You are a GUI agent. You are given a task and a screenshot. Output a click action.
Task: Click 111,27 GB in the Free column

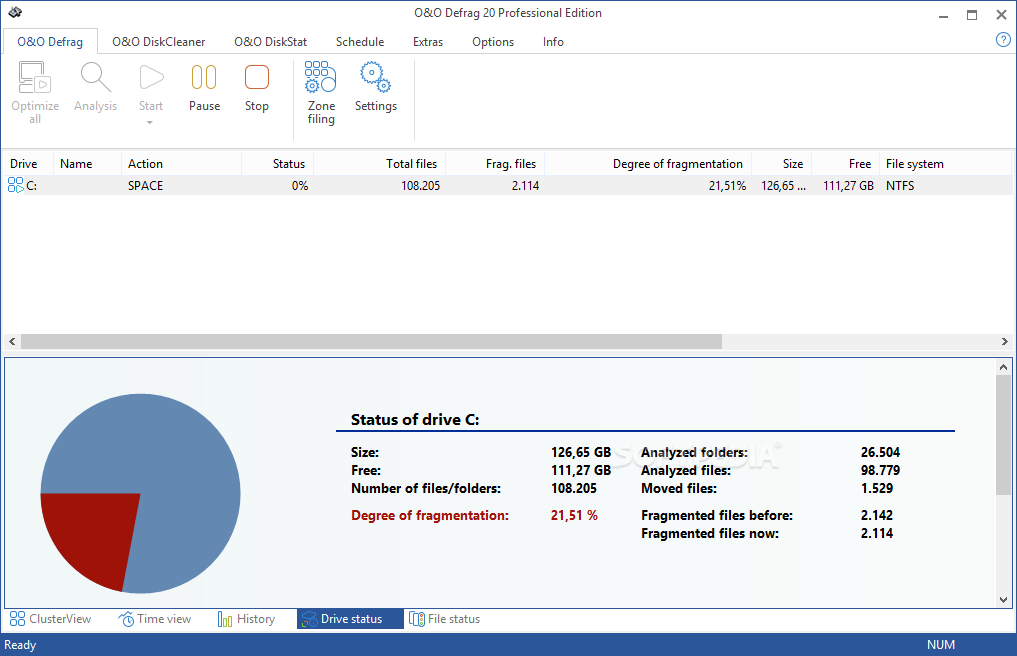pyautogui.click(x=848, y=186)
